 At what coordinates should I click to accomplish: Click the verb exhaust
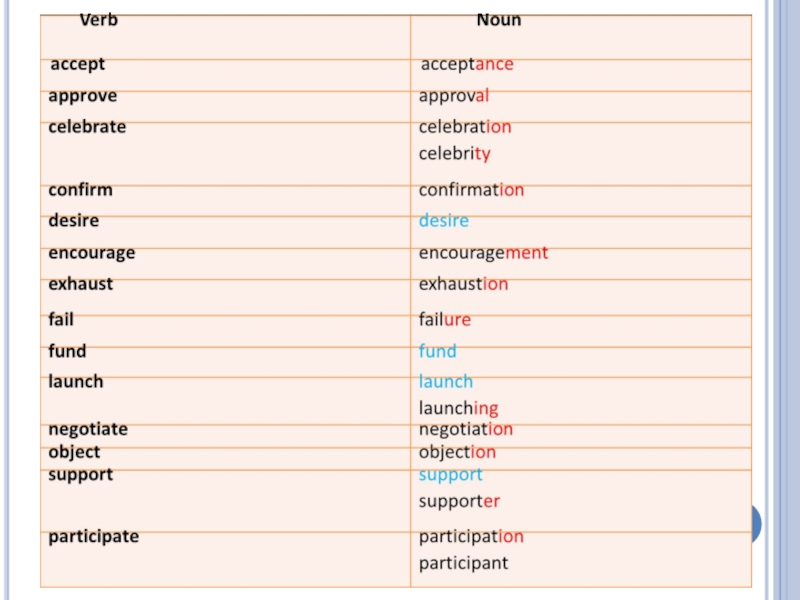[80, 284]
